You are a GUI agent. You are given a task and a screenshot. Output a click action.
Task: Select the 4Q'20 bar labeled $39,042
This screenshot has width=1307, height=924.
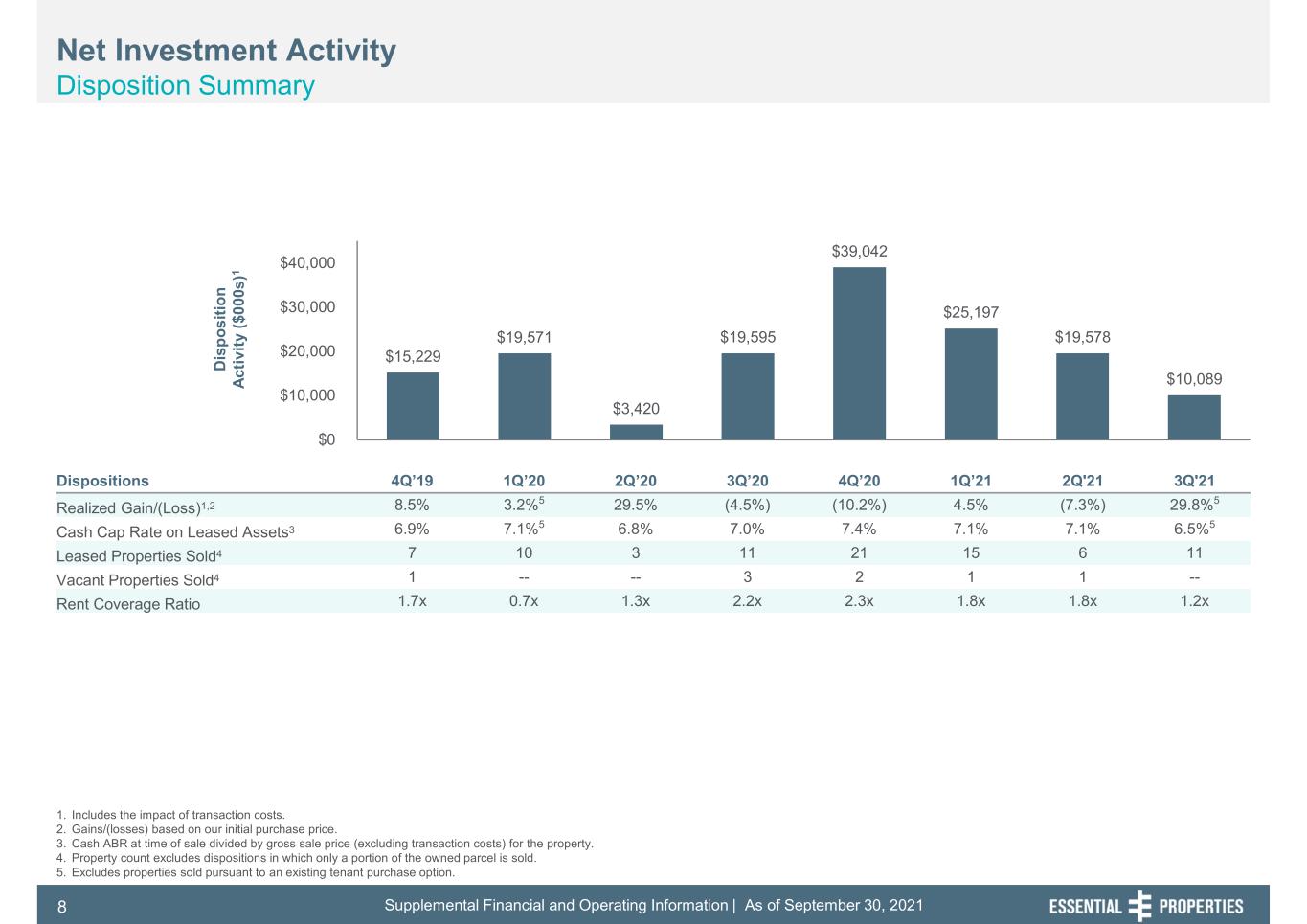coord(859,353)
